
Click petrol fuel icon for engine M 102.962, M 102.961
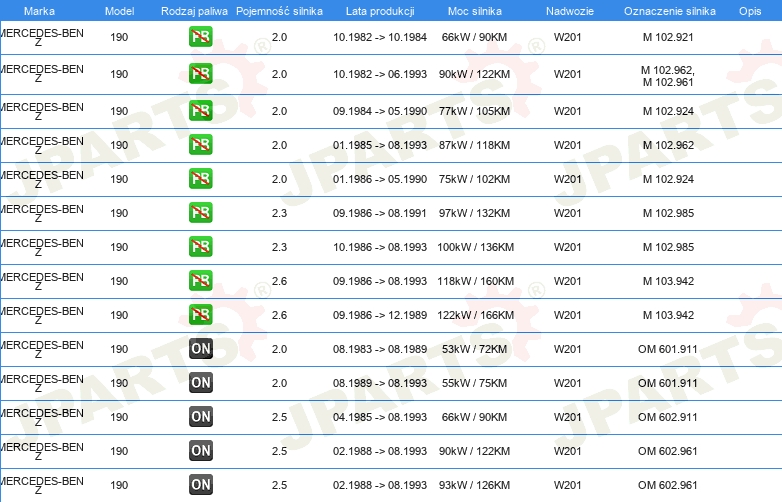pyautogui.click(x=200, y=74)
